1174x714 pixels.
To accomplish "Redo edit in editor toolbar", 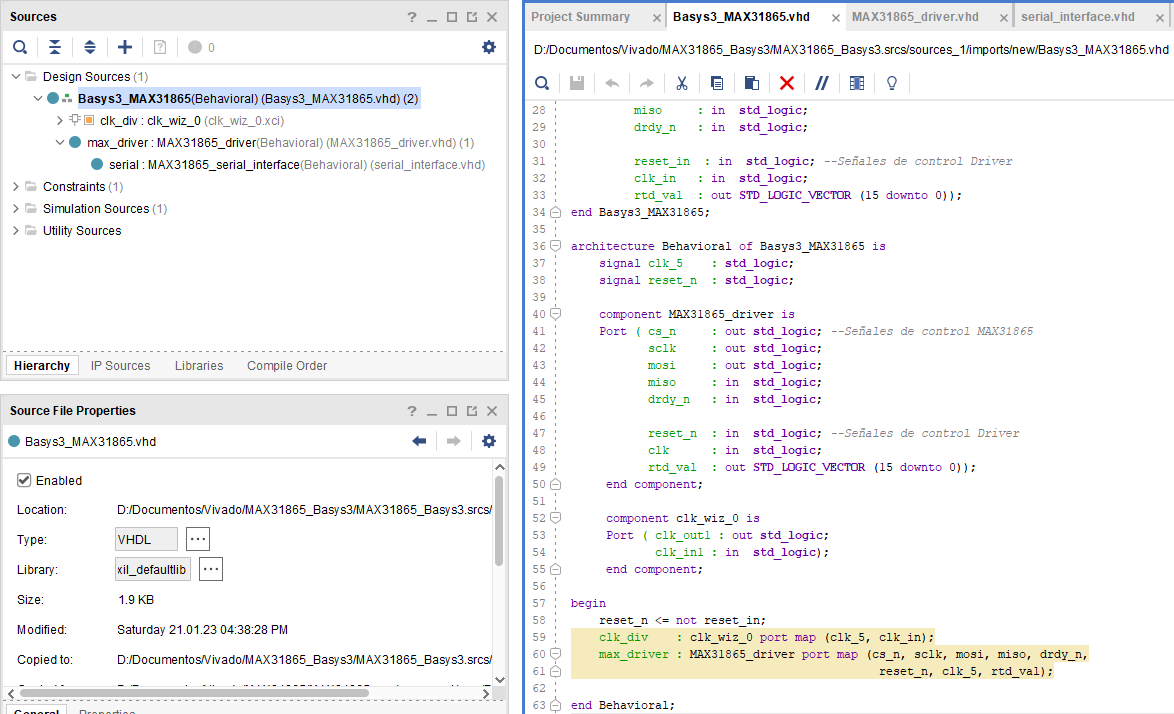I will click(646, 83).
